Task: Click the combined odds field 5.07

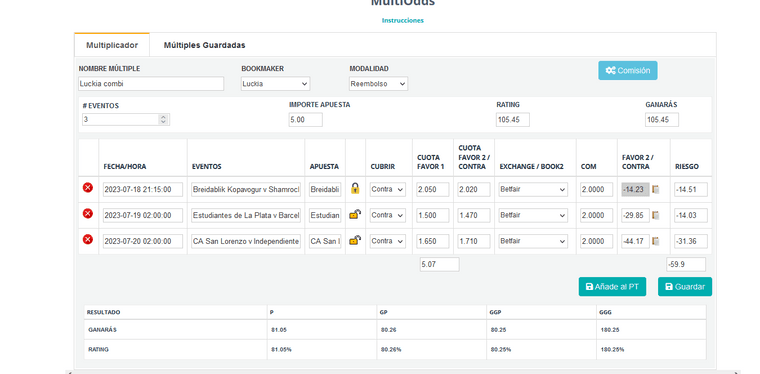Action: (x=440, y=265)
